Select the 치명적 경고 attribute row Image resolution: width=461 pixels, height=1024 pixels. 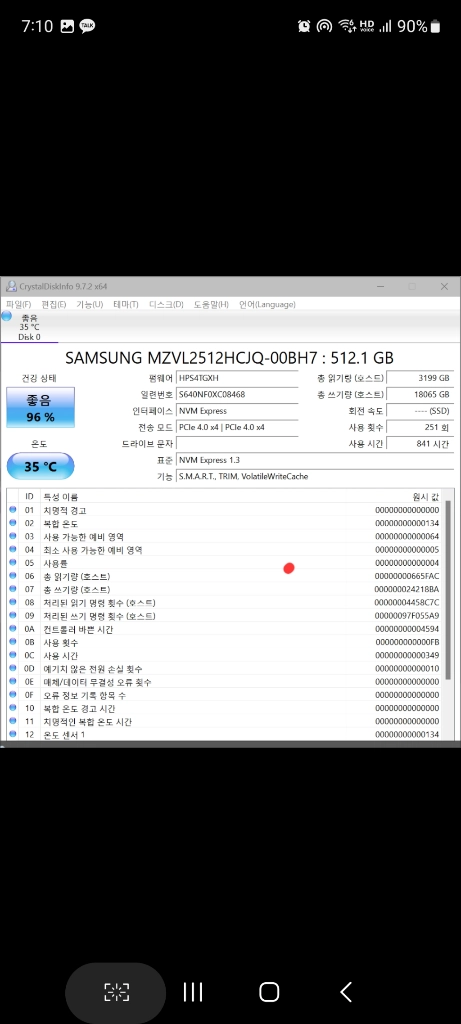pyautogui.click(x=225, y=510)
